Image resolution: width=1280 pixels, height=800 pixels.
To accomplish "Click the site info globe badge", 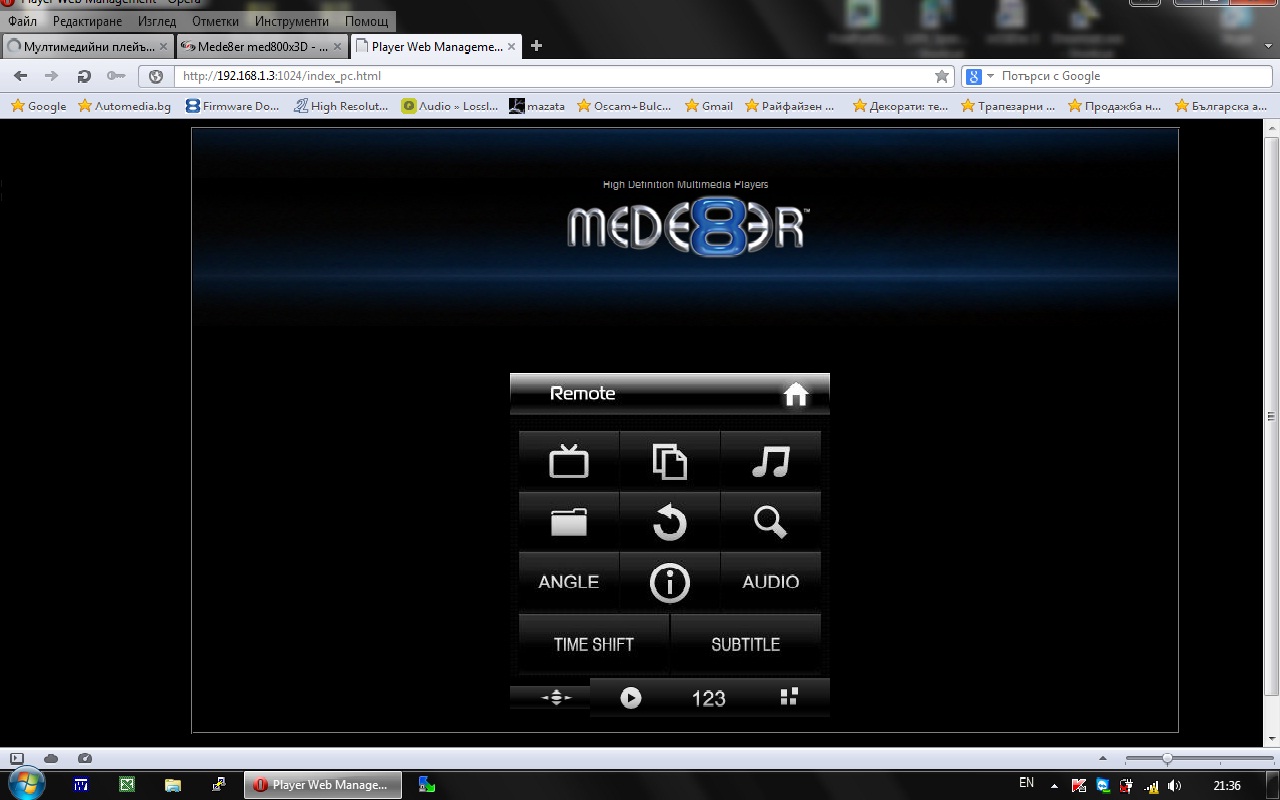I will (x=156, y=76).
